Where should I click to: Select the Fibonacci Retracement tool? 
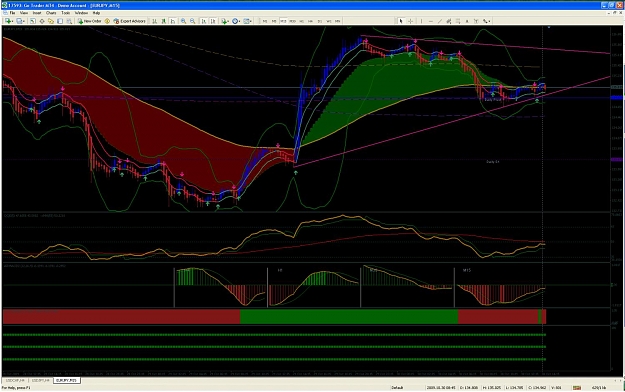[x=458, y=21]
